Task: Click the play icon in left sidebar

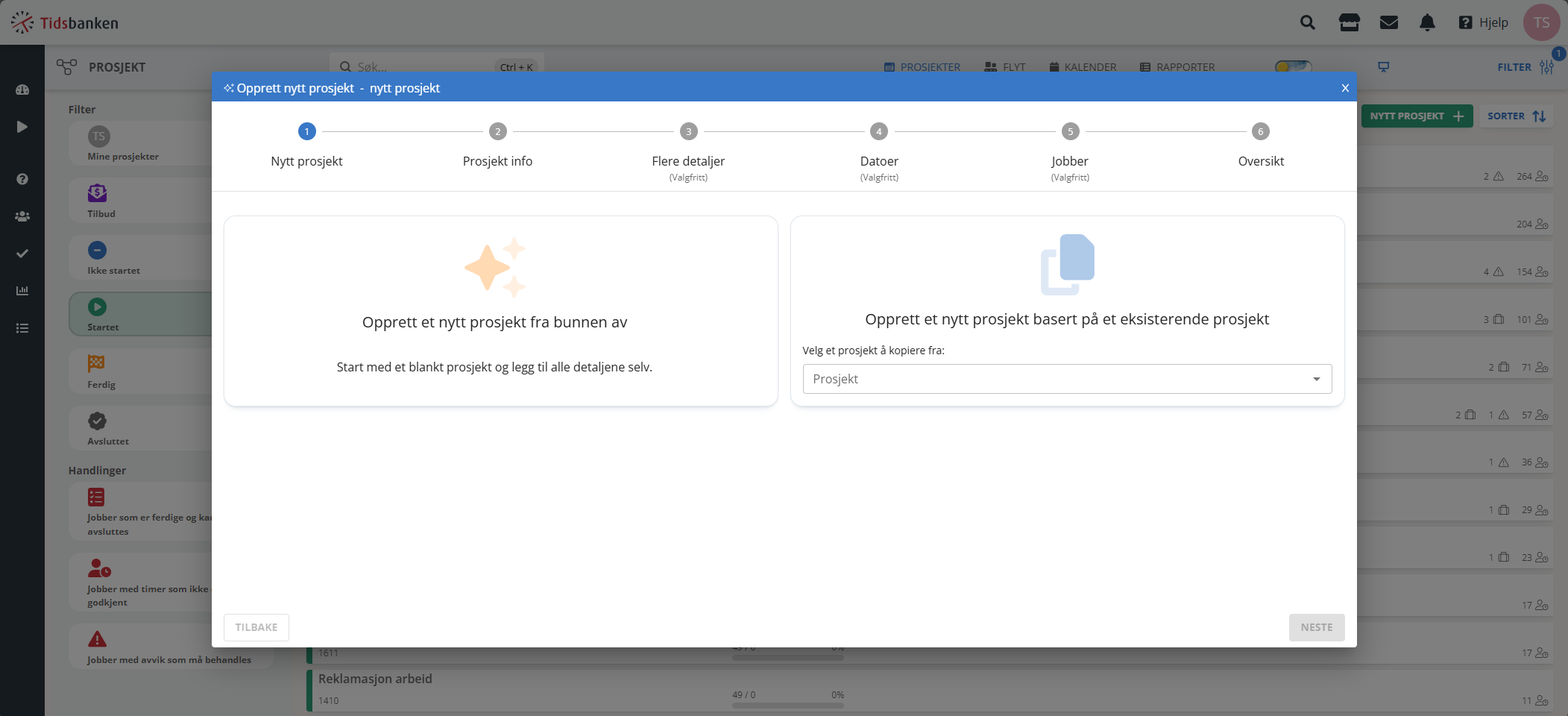Action: [22, 127]
